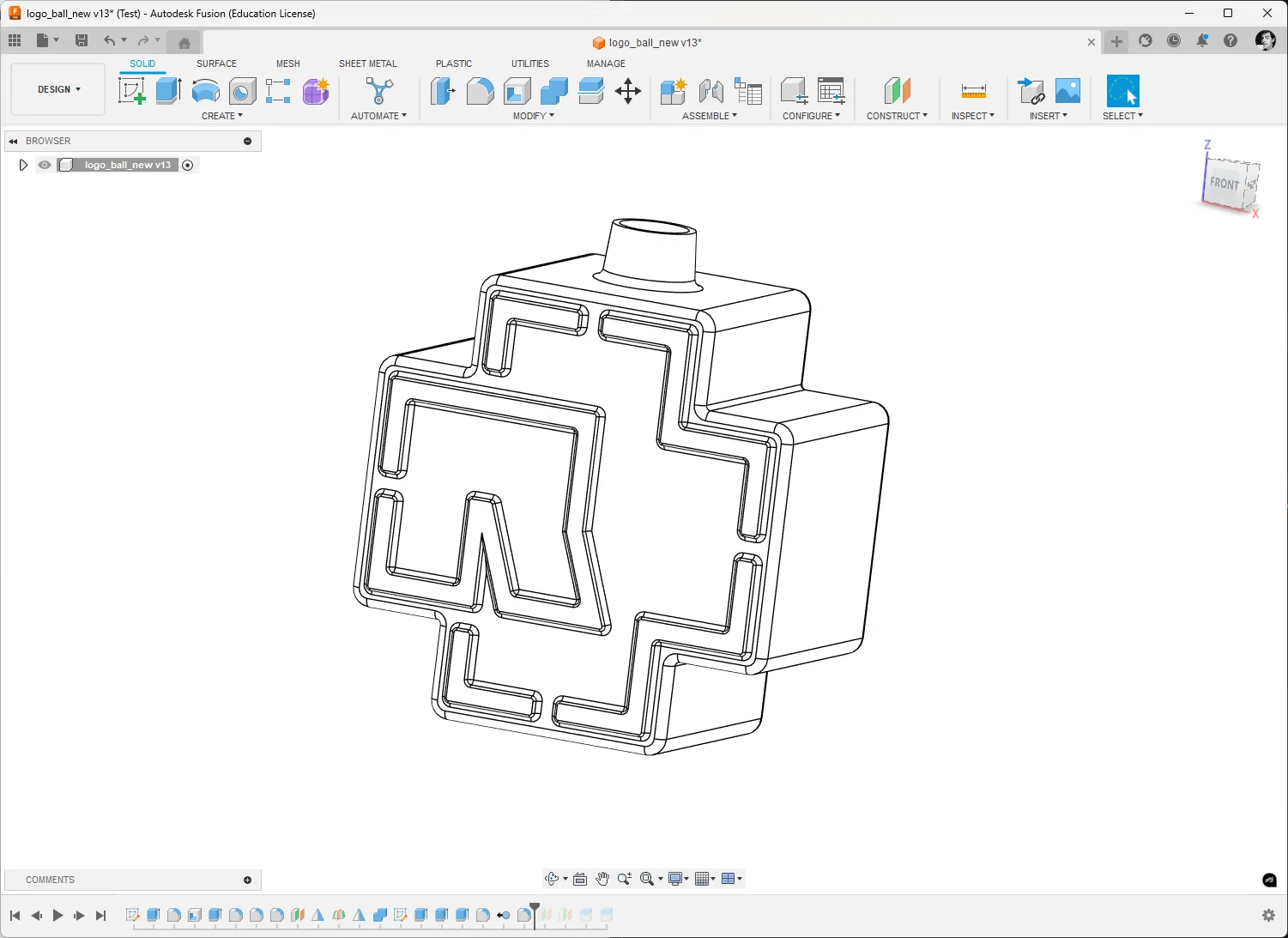1288x938 pixels.
Task: Switch to the SHEET METAL tab
Action: 368,64
